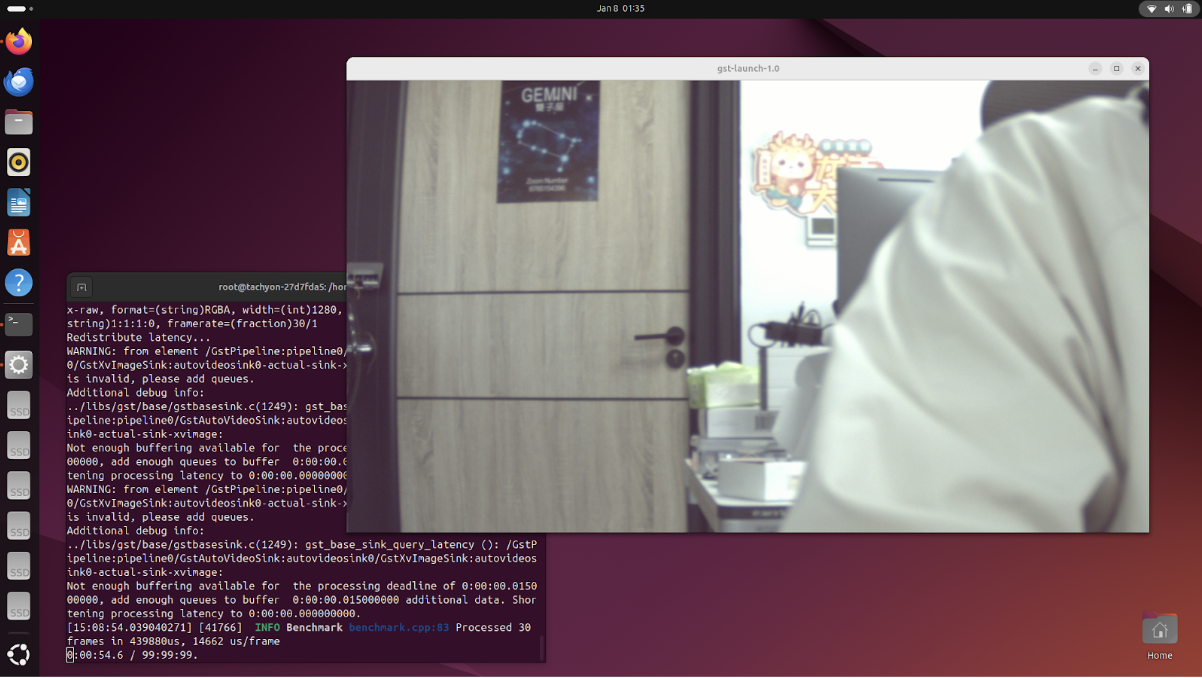This screenshot has height=678, width=1202.
Task: Click the volume speaker icon in top bar
Action: [x=1169, y=9]
